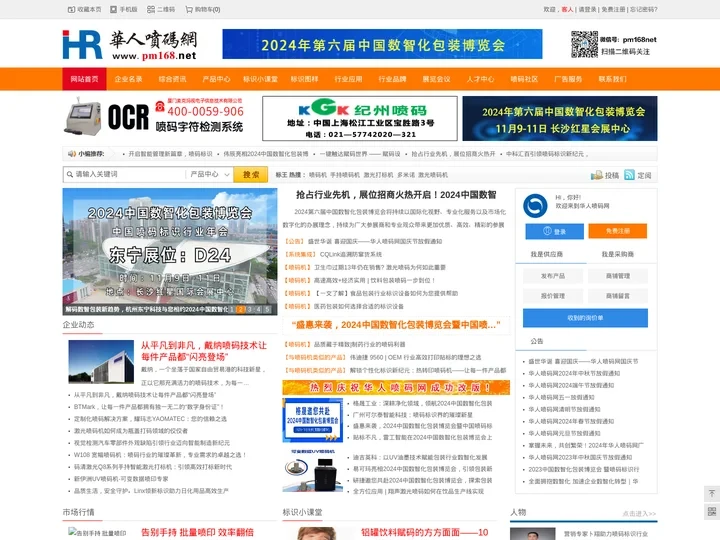This screenshot has width=720, height=540.
Task: Click the 商铺管理 button
Action: (x=618, y=276)
